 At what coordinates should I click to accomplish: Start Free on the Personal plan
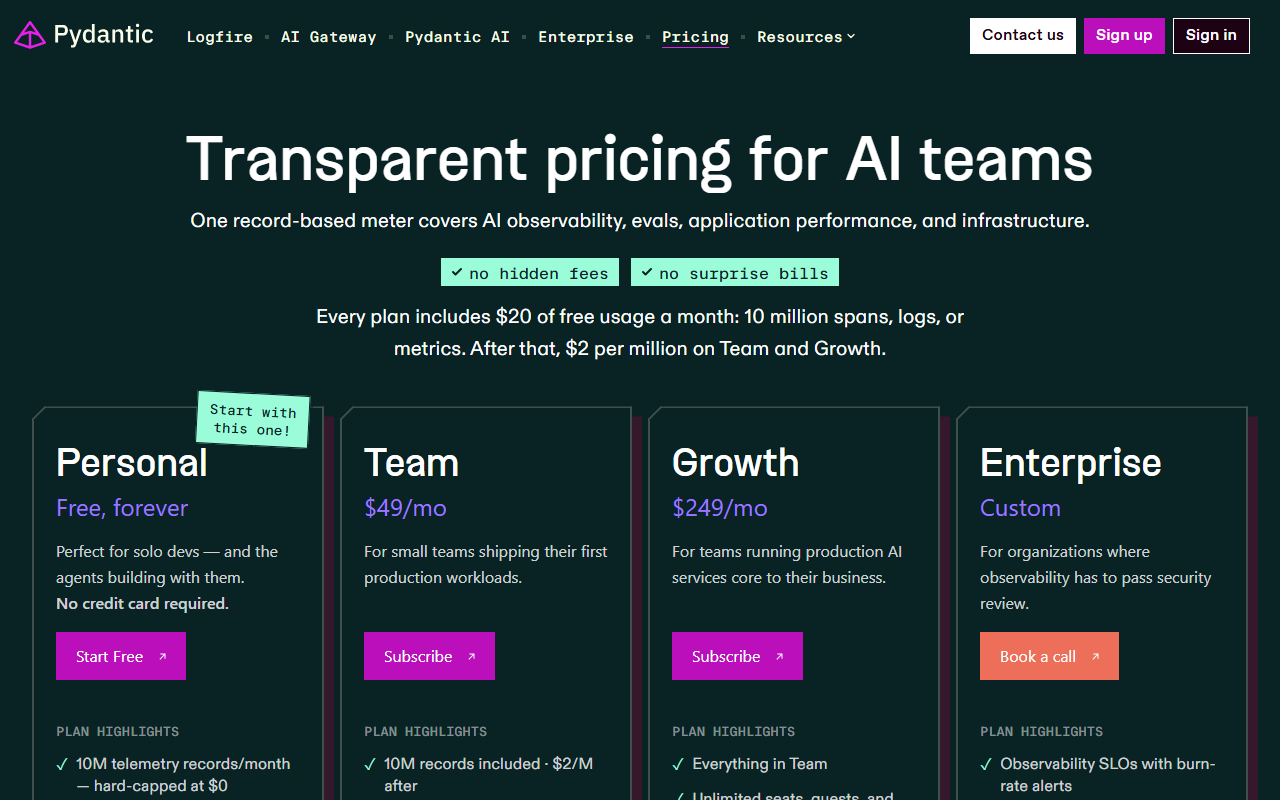tap(121, 656)
